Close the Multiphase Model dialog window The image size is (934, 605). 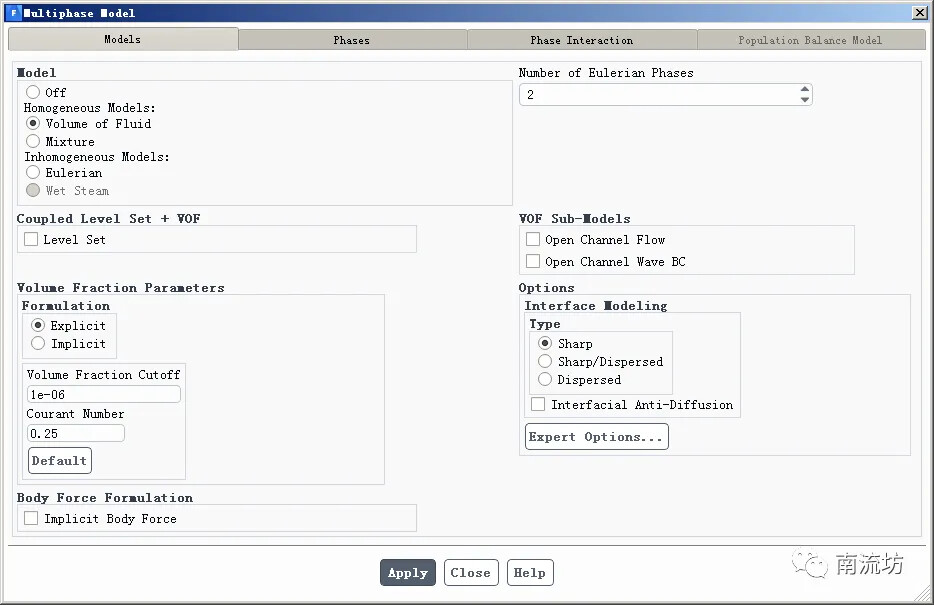[919, 13]
